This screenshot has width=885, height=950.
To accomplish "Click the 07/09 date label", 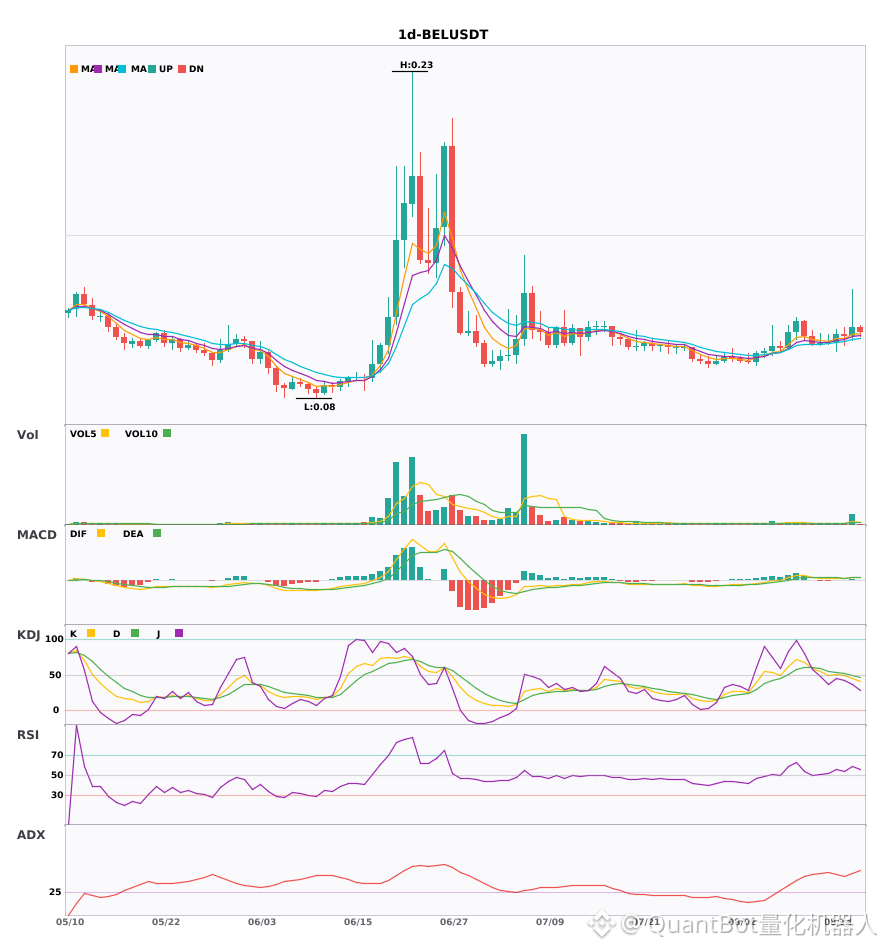I will [550, 922].
